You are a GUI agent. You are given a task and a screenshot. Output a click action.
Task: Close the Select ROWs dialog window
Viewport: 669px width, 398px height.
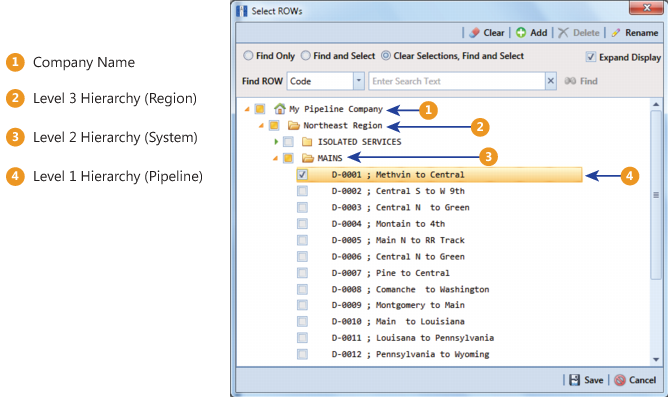[x=646, y=8]
